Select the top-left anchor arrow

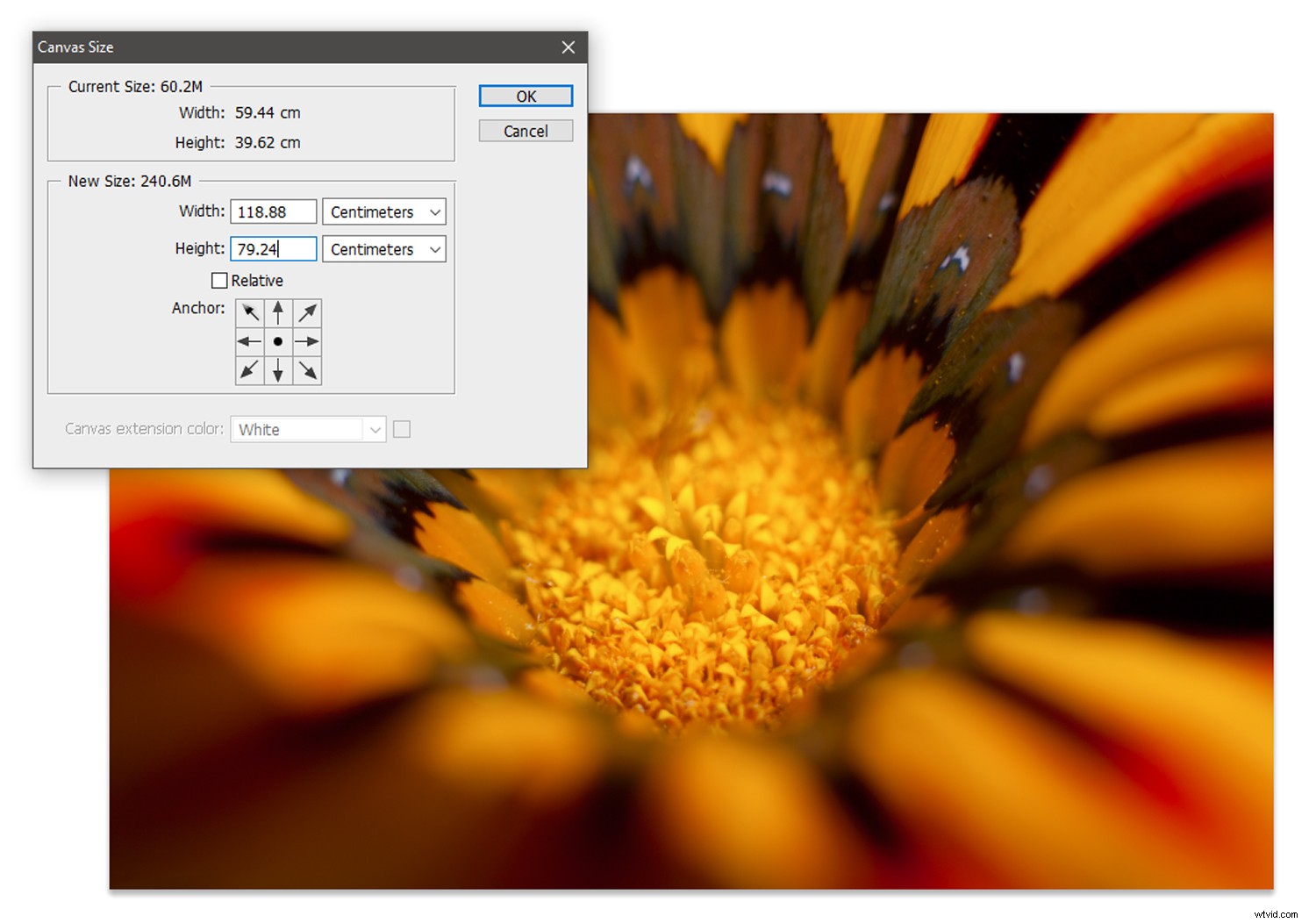249,312
